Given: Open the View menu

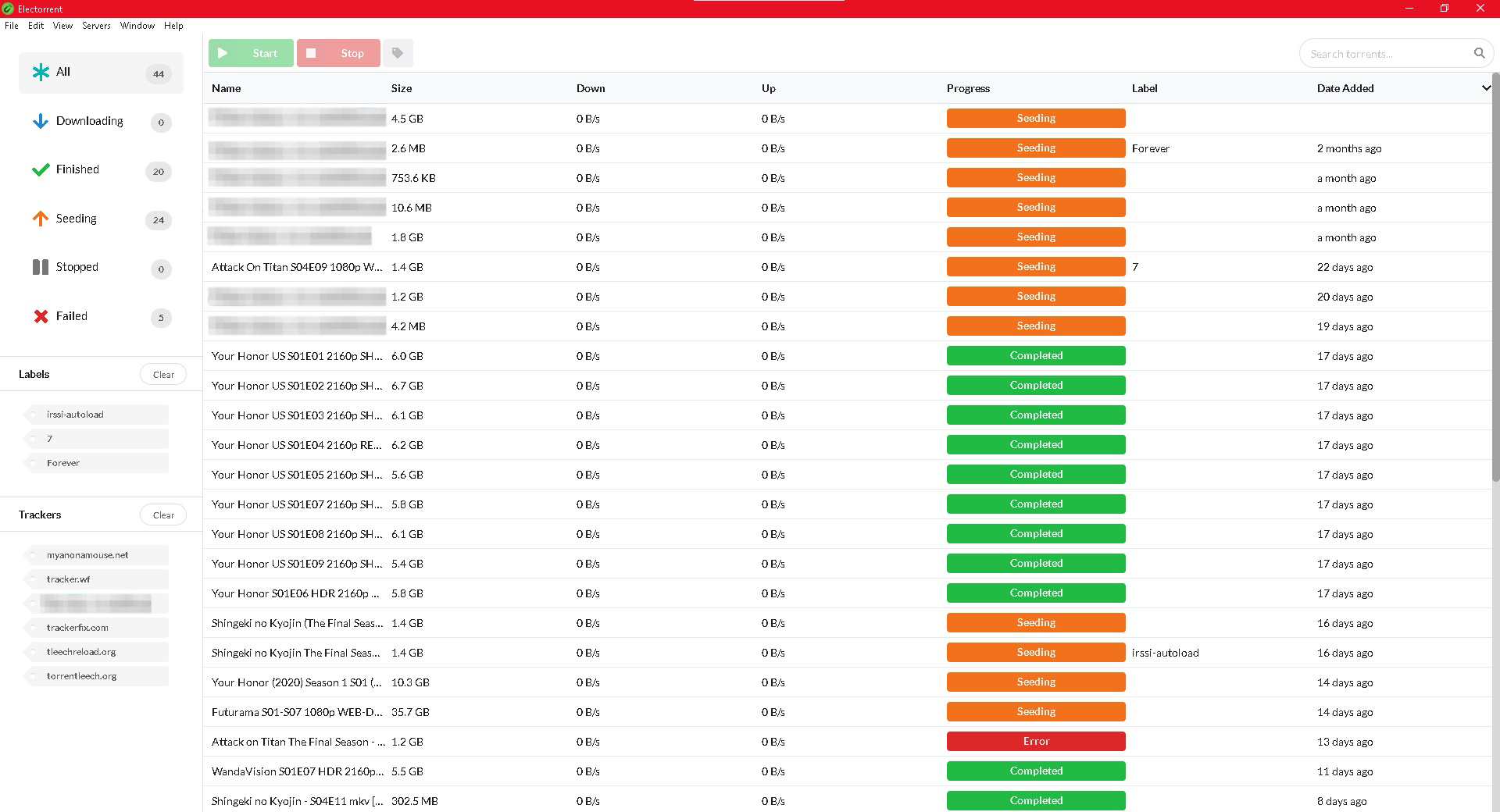Looking at the screenshot, I should tap(62, 26).
